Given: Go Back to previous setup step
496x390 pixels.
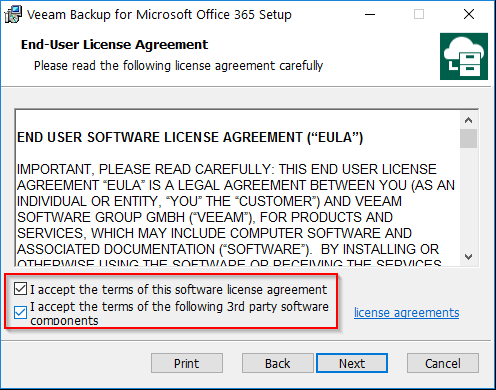Looking at the screenshot, I should coord(278,363).
